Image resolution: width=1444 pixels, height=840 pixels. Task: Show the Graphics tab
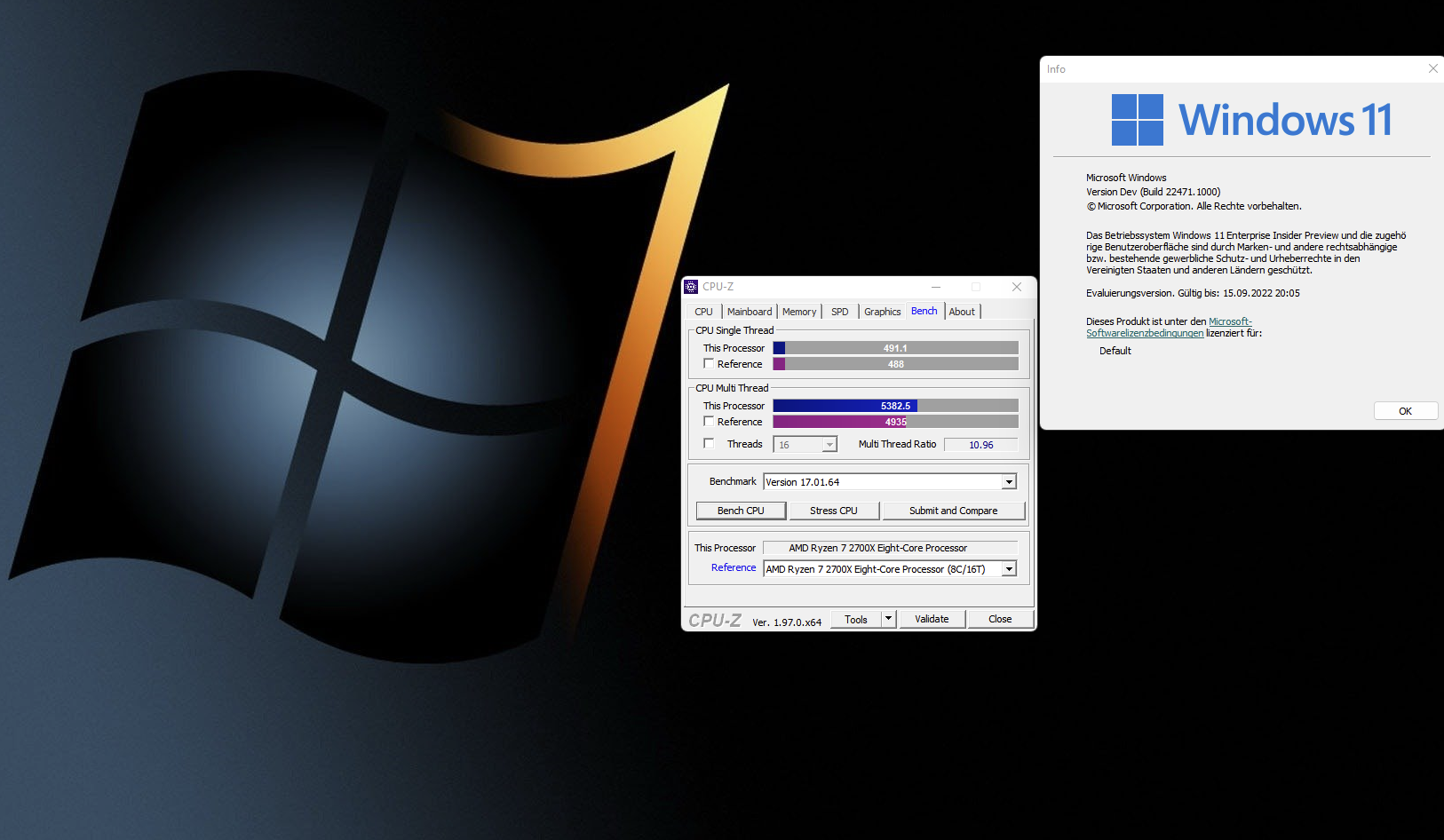pyautogui.click(x=883, y=312)
